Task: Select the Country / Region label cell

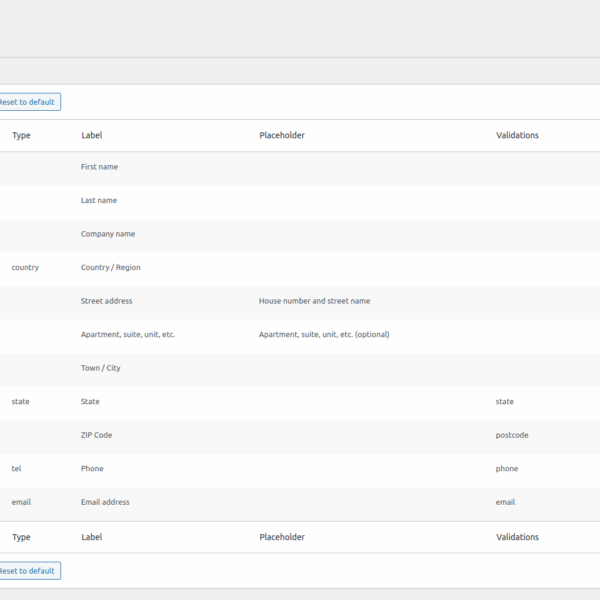Action: point(111,267)
